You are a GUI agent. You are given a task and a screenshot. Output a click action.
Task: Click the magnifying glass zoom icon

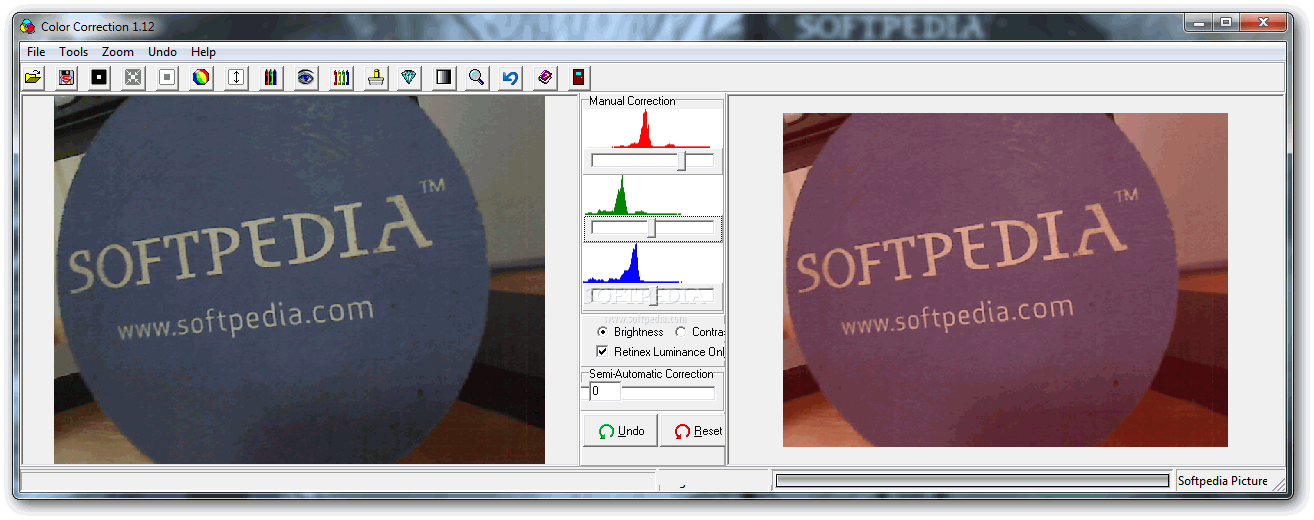(x=477, y=77)
